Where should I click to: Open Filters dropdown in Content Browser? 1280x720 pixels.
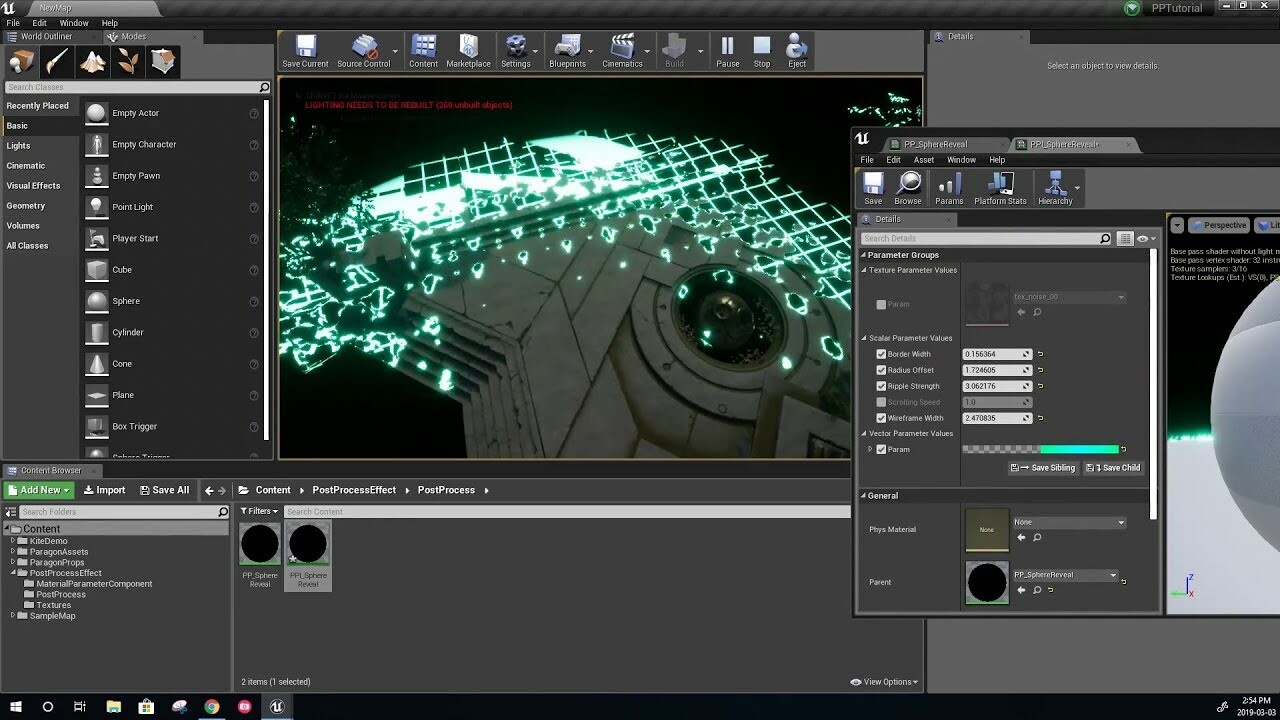pos(260,511)
